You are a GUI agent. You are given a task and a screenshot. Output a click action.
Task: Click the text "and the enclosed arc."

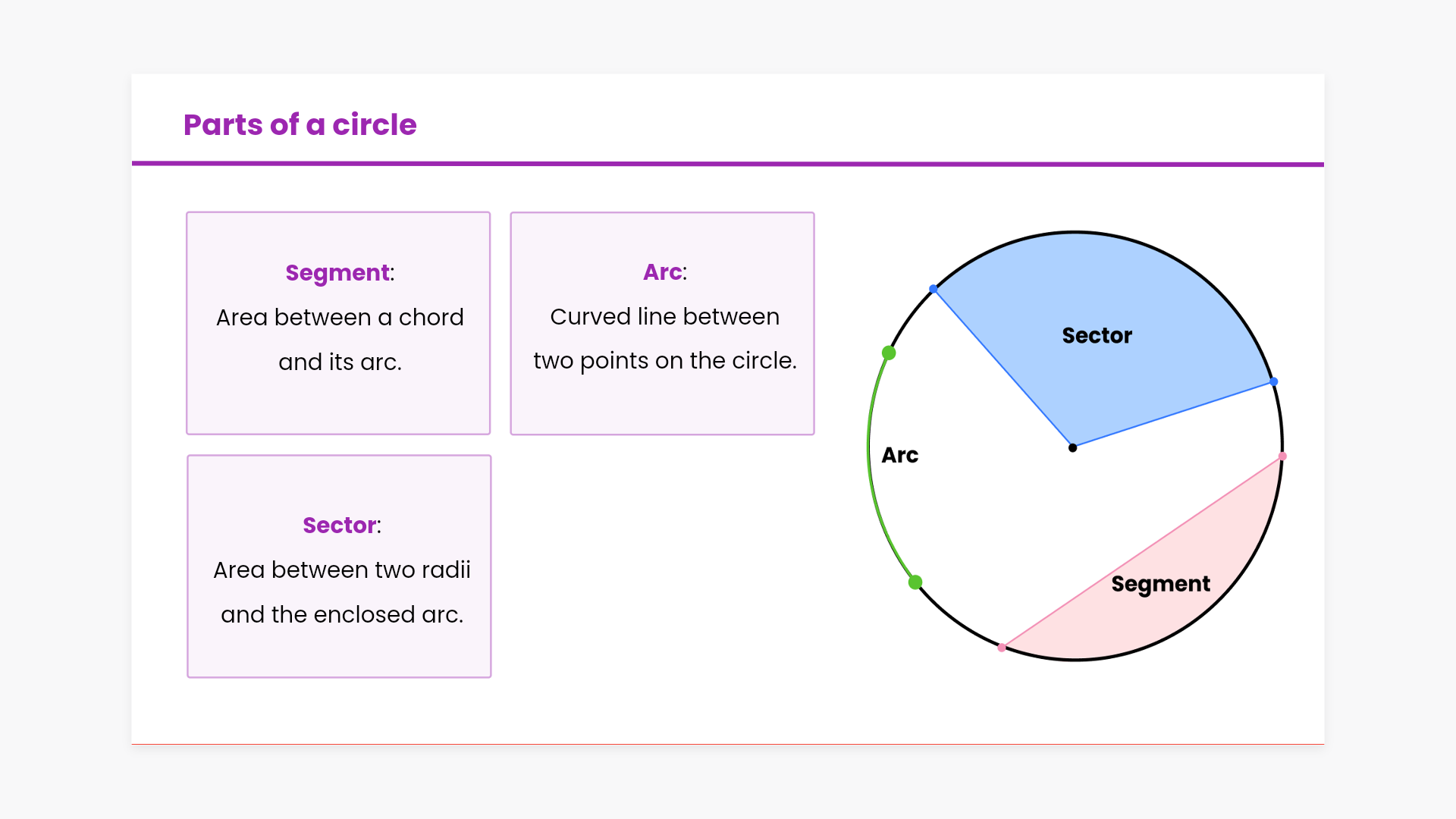[x=342, y=614]
